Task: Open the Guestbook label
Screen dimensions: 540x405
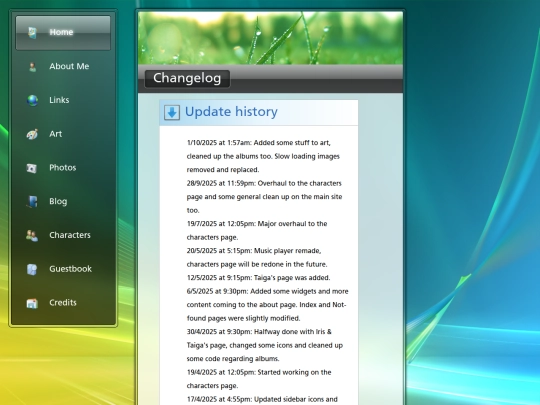Action: [71, 269]
